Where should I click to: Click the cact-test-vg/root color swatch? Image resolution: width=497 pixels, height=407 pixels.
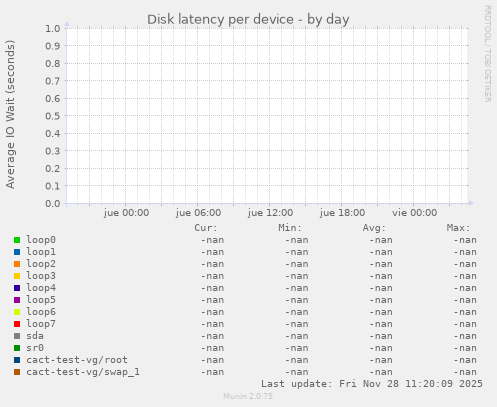pos(17,360)
